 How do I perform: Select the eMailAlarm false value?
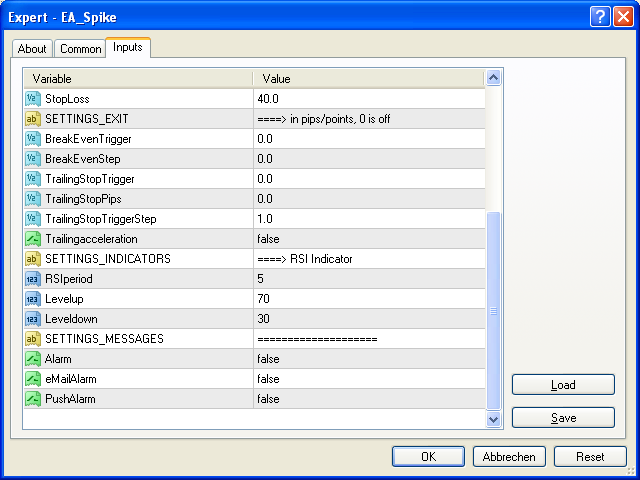268,379
